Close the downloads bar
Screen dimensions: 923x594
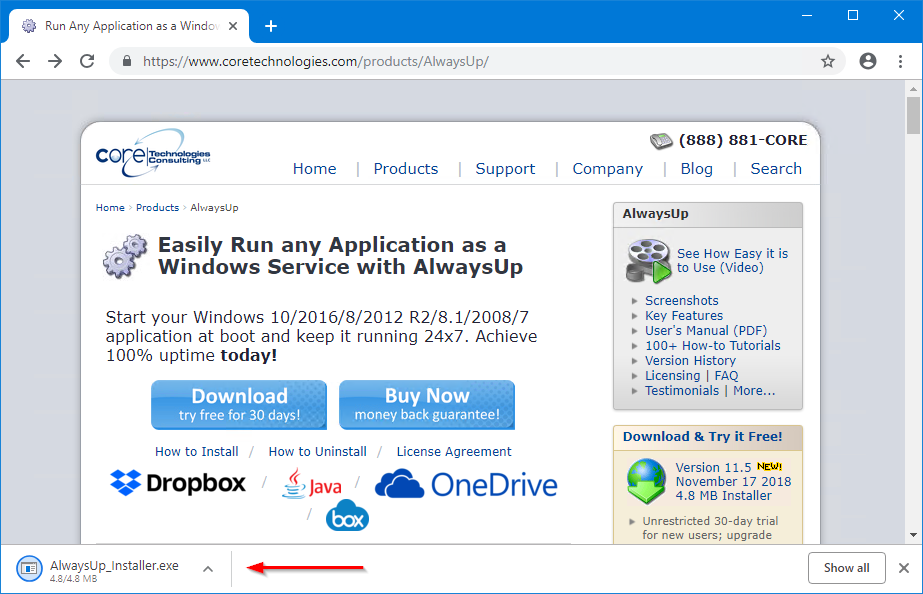click(x=904, y=568)
